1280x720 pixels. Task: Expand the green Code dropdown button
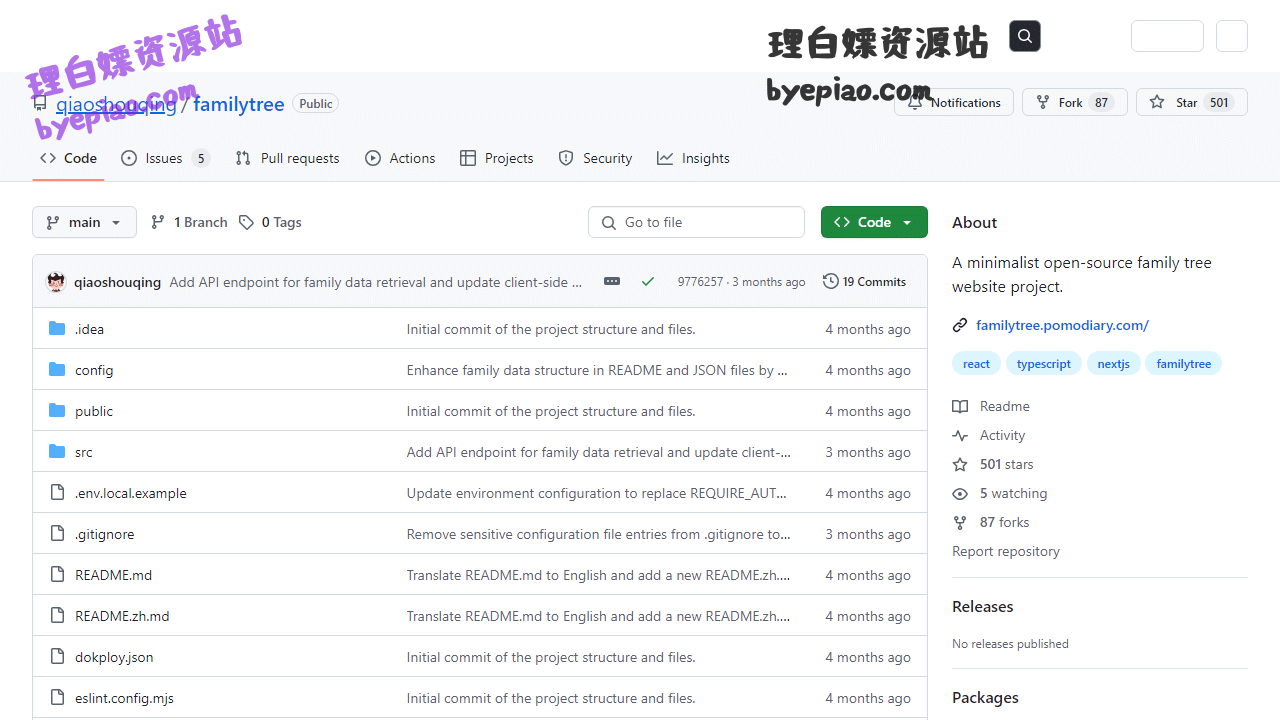[x=874, y=222]
